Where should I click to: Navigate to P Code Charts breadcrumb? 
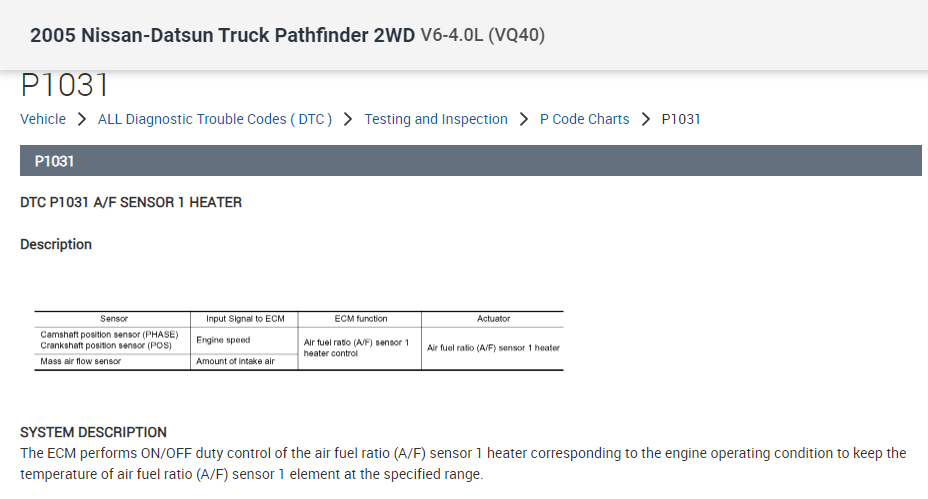[584, 119]
